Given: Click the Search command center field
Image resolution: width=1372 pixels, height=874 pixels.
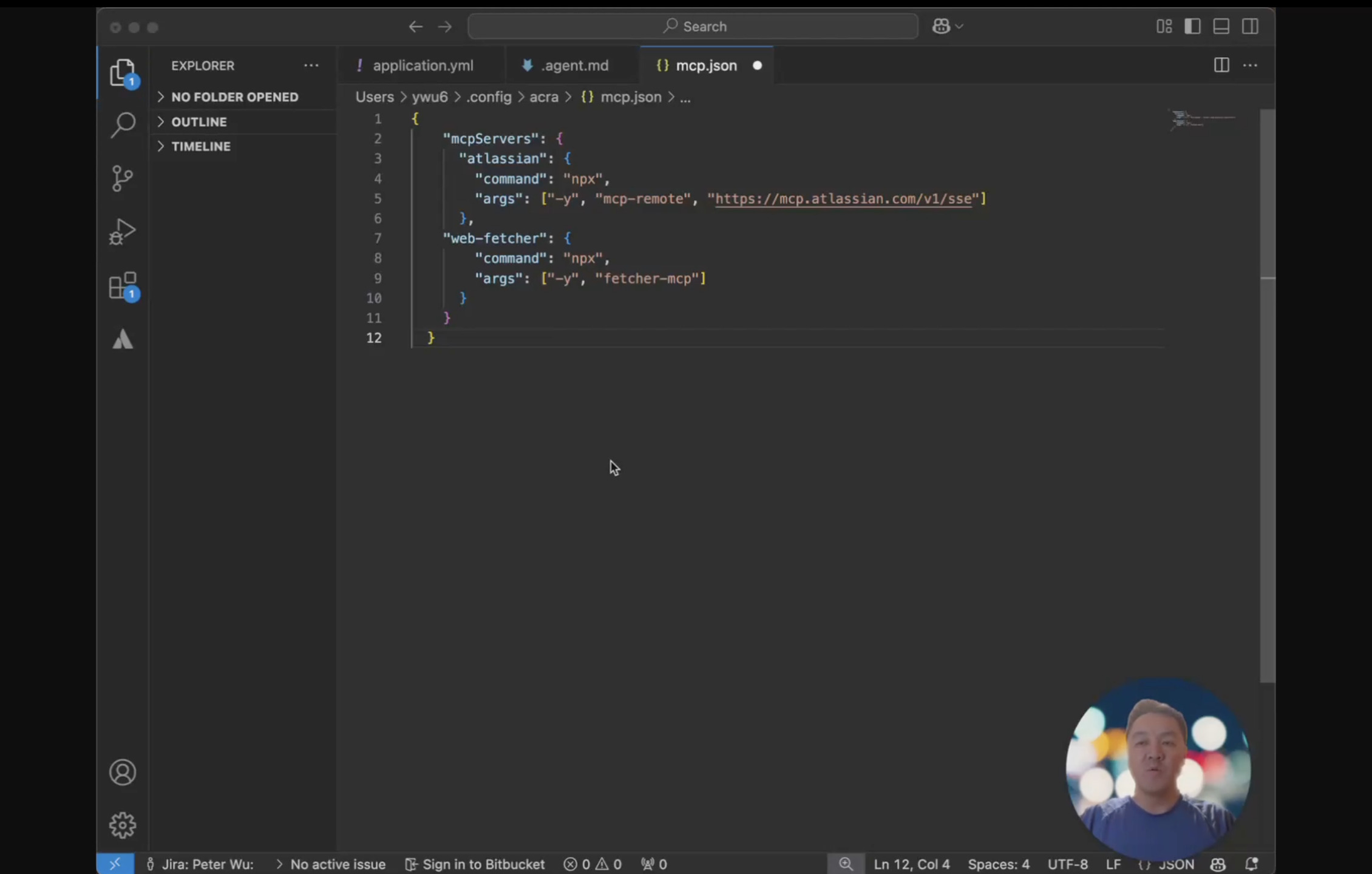Looking at the screenshot, I should (693, 27).
